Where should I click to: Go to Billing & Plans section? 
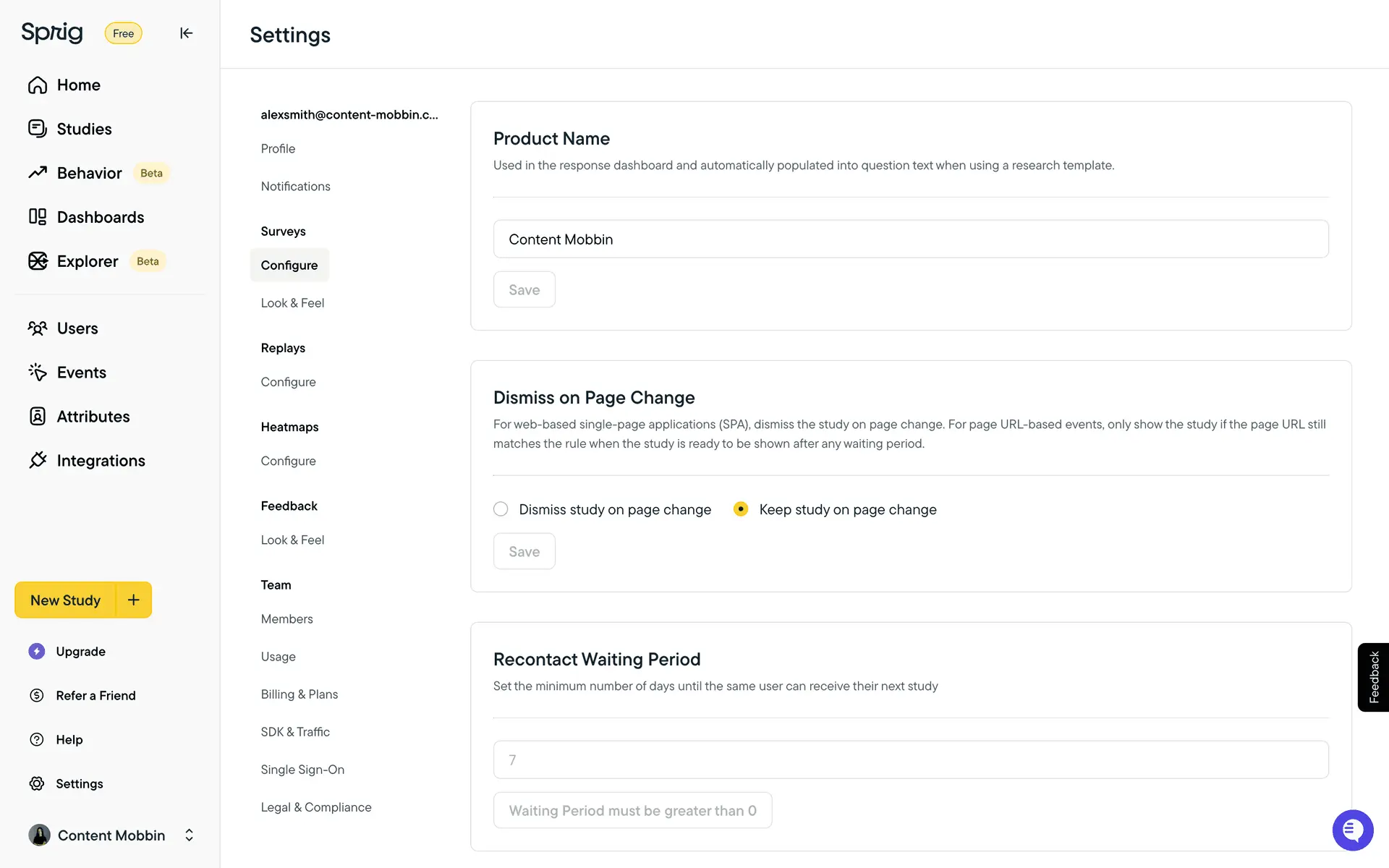tap(300, 694)
